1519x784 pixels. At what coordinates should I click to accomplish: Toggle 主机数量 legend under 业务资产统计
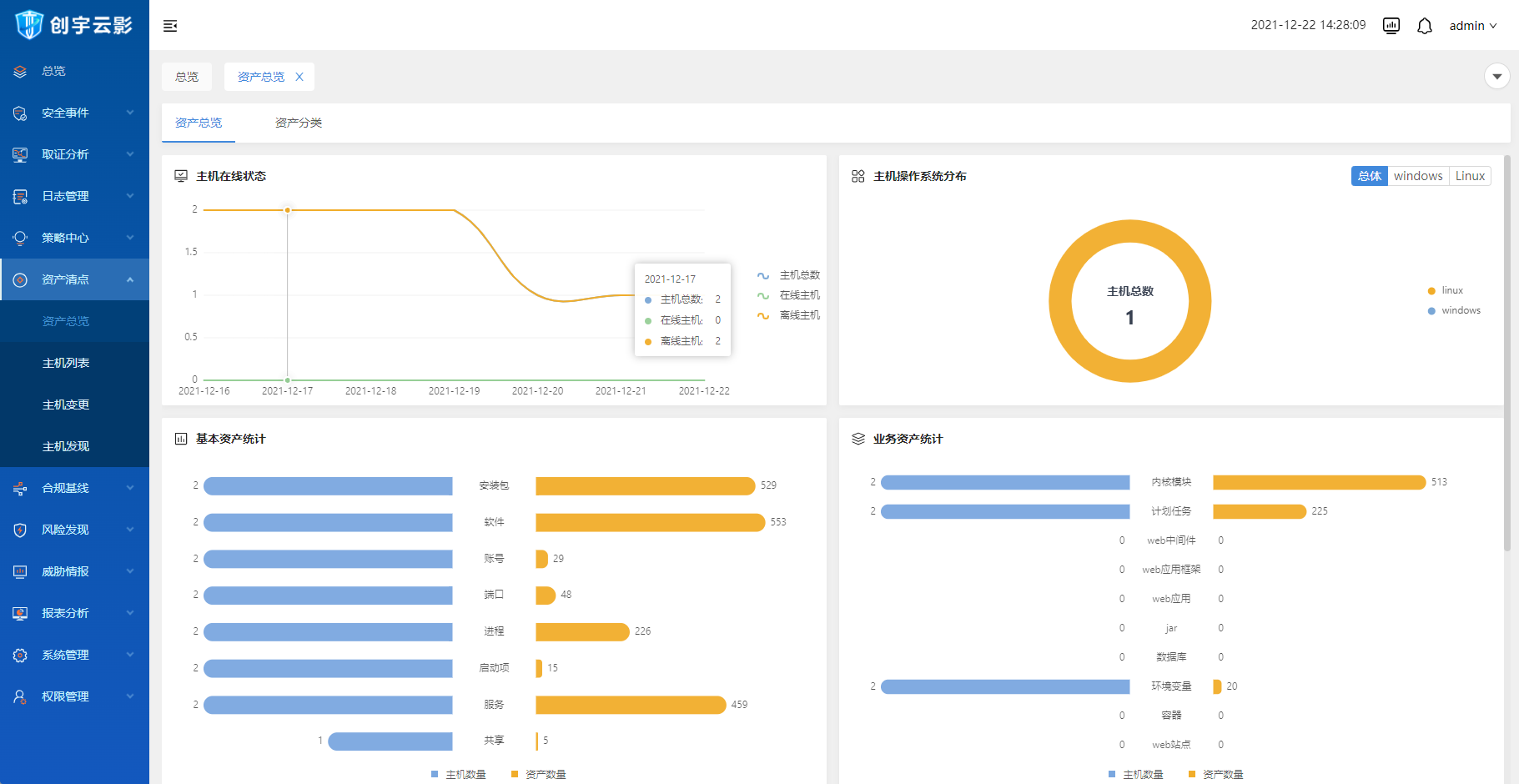(1135, 775)
